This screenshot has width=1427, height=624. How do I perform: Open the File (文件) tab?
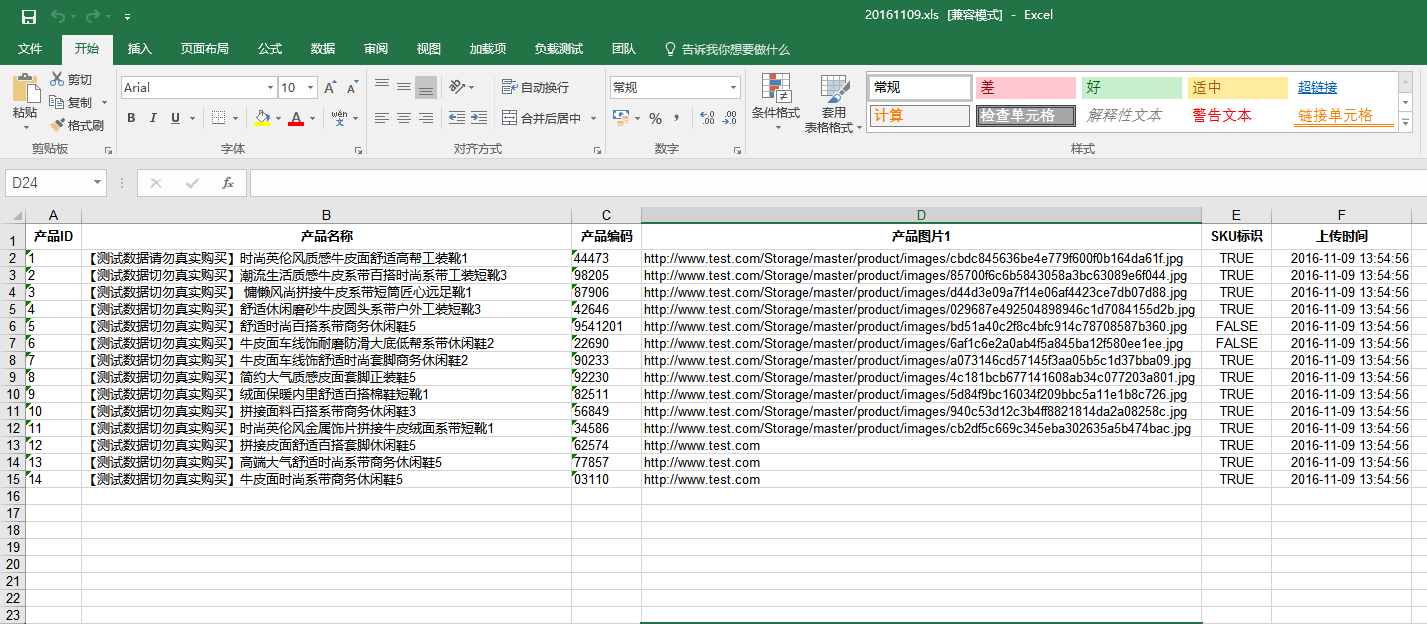pyautogui.click(x=30, y=49)
